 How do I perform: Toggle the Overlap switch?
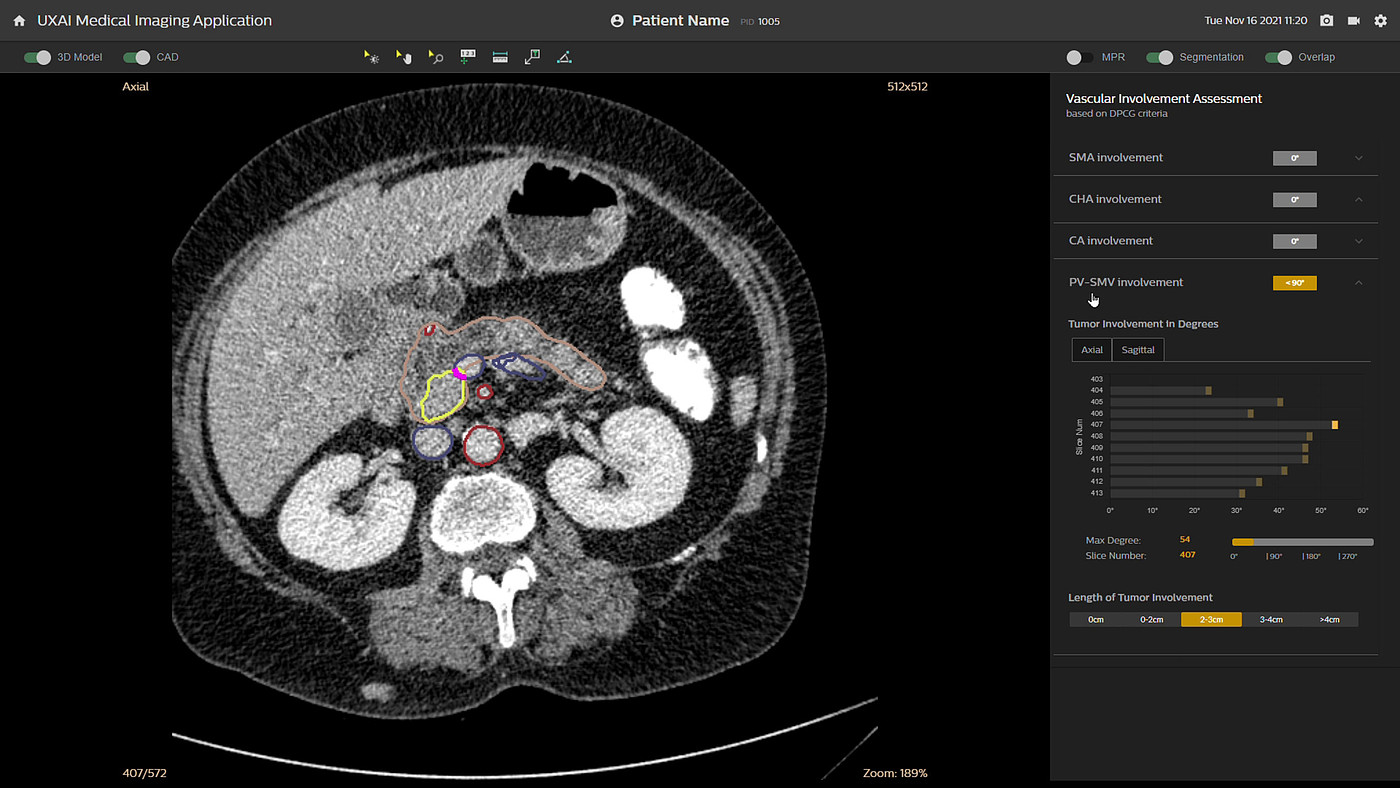click(1278, 58)
